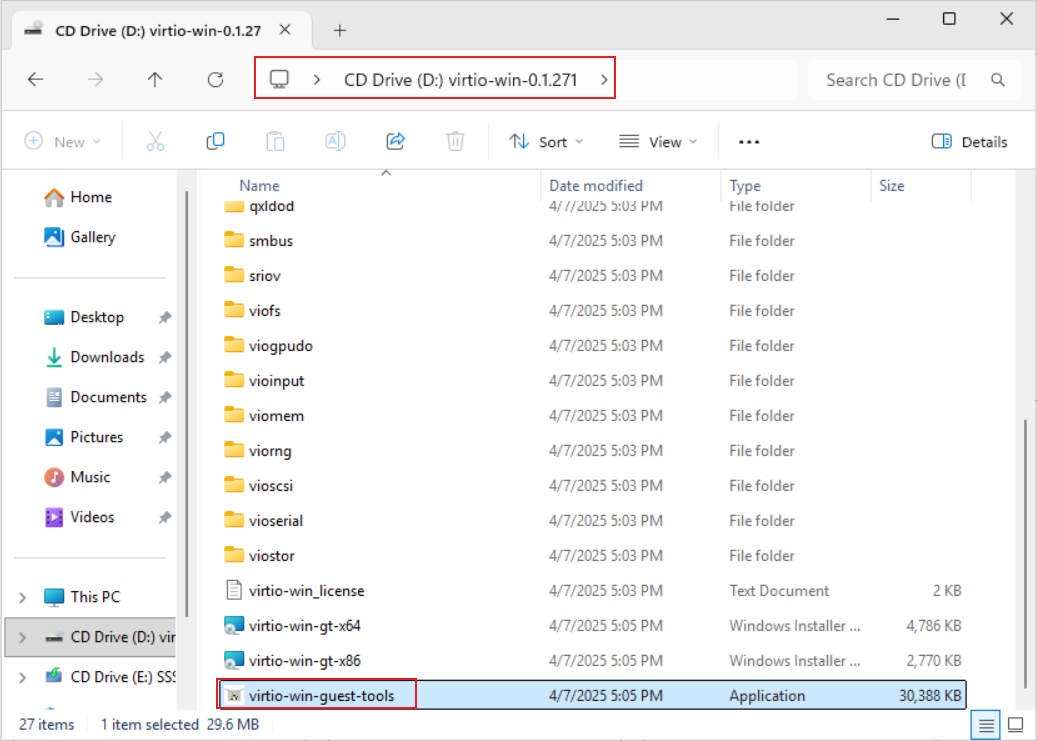The width and height of the screenshot is (1037, 741).
Task: Click the Cut scissors icon
Action: click(x=155, y=141)
